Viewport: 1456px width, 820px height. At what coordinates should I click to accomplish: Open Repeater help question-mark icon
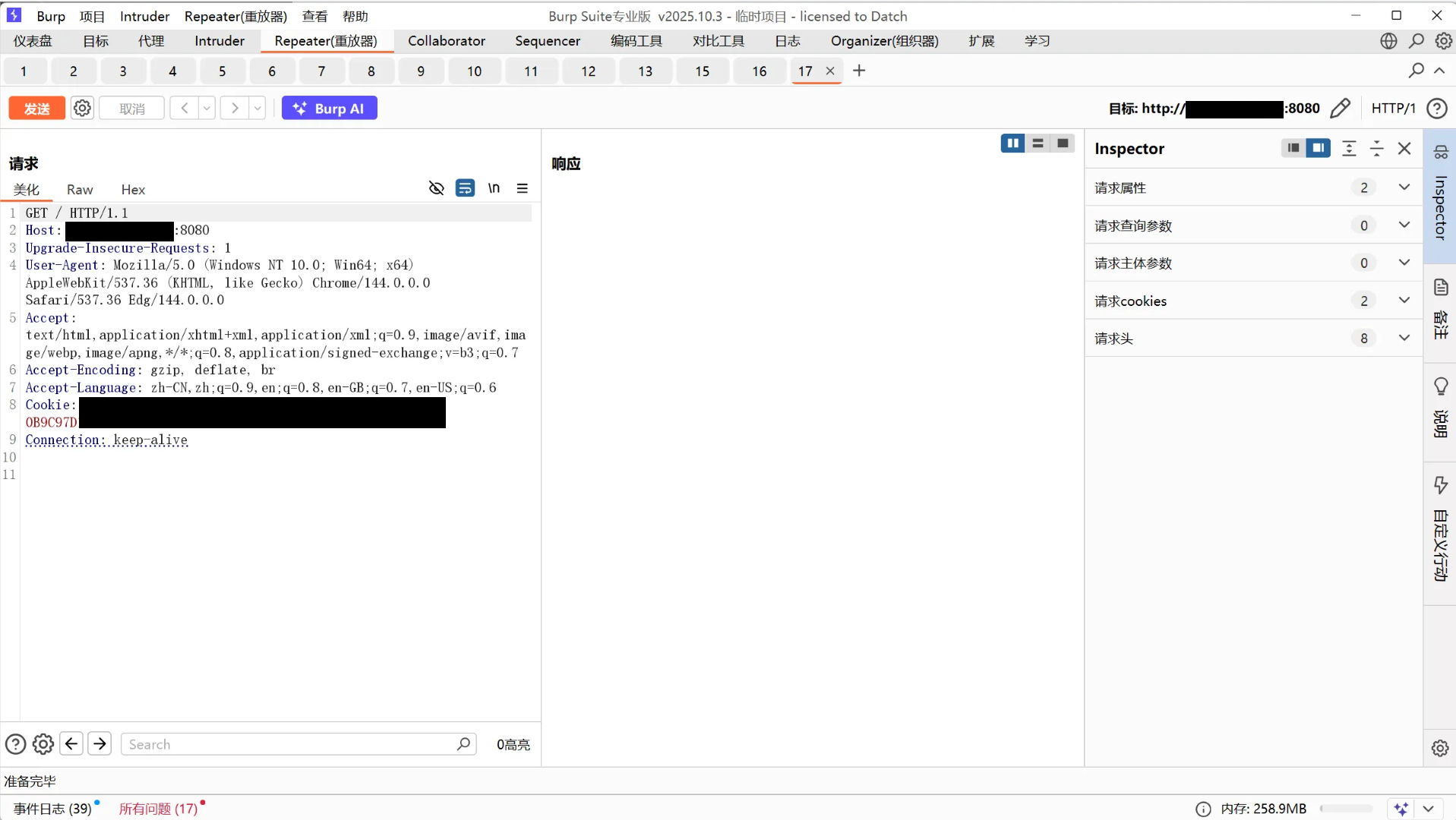1437,109
